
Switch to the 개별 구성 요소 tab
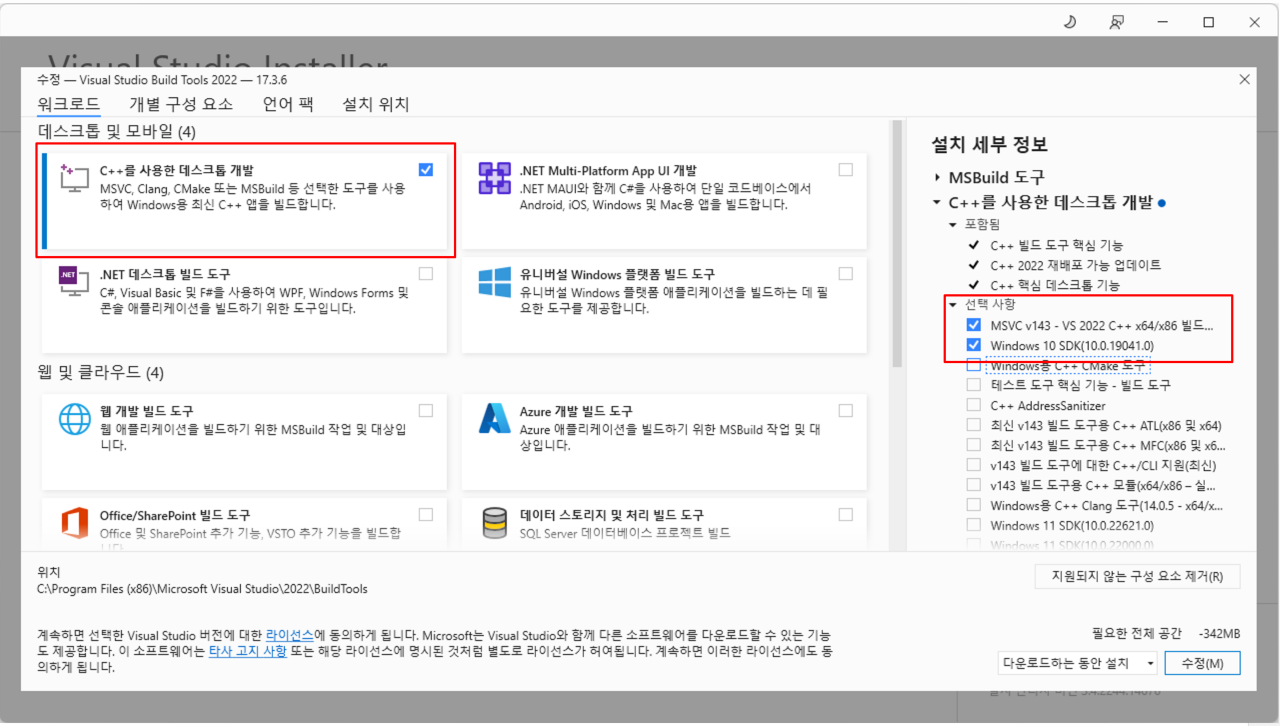(180, 104)
